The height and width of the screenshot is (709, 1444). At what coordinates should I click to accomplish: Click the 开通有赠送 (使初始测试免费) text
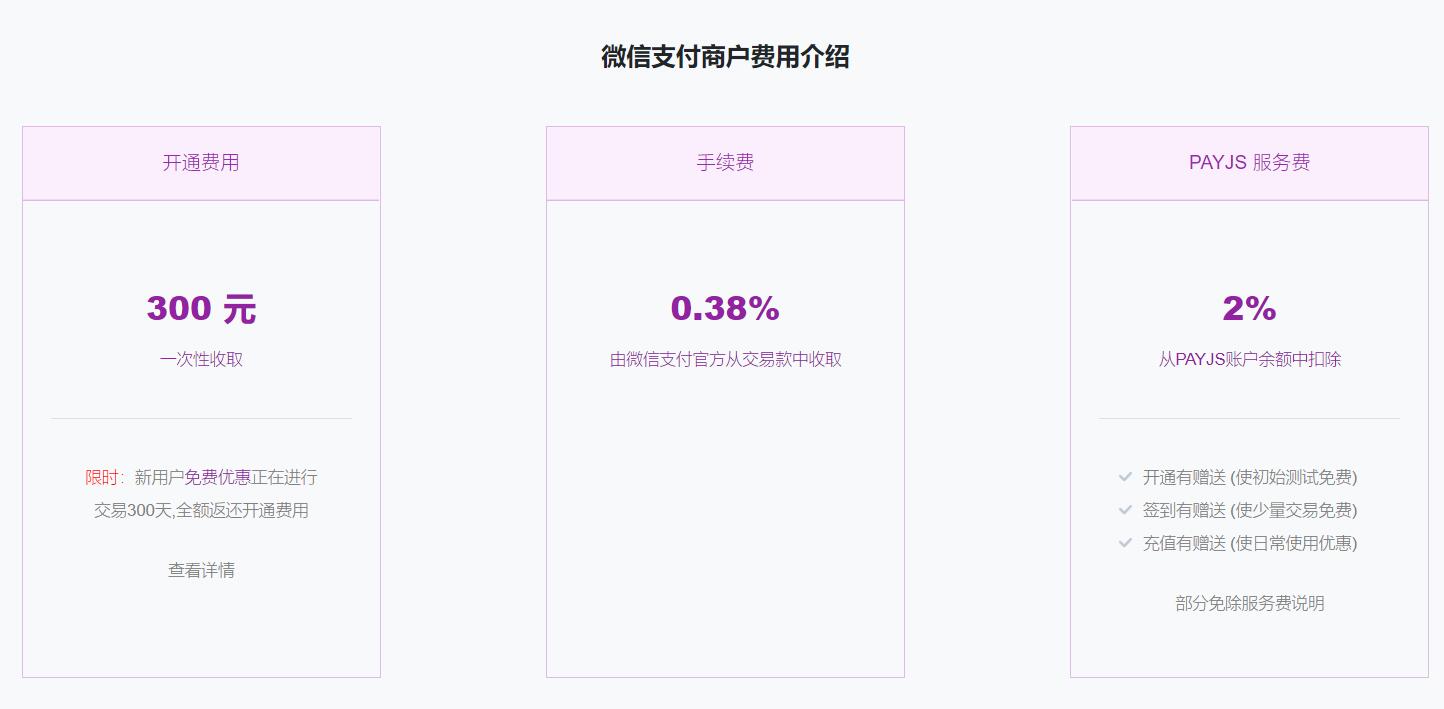tap(1250, 477)
